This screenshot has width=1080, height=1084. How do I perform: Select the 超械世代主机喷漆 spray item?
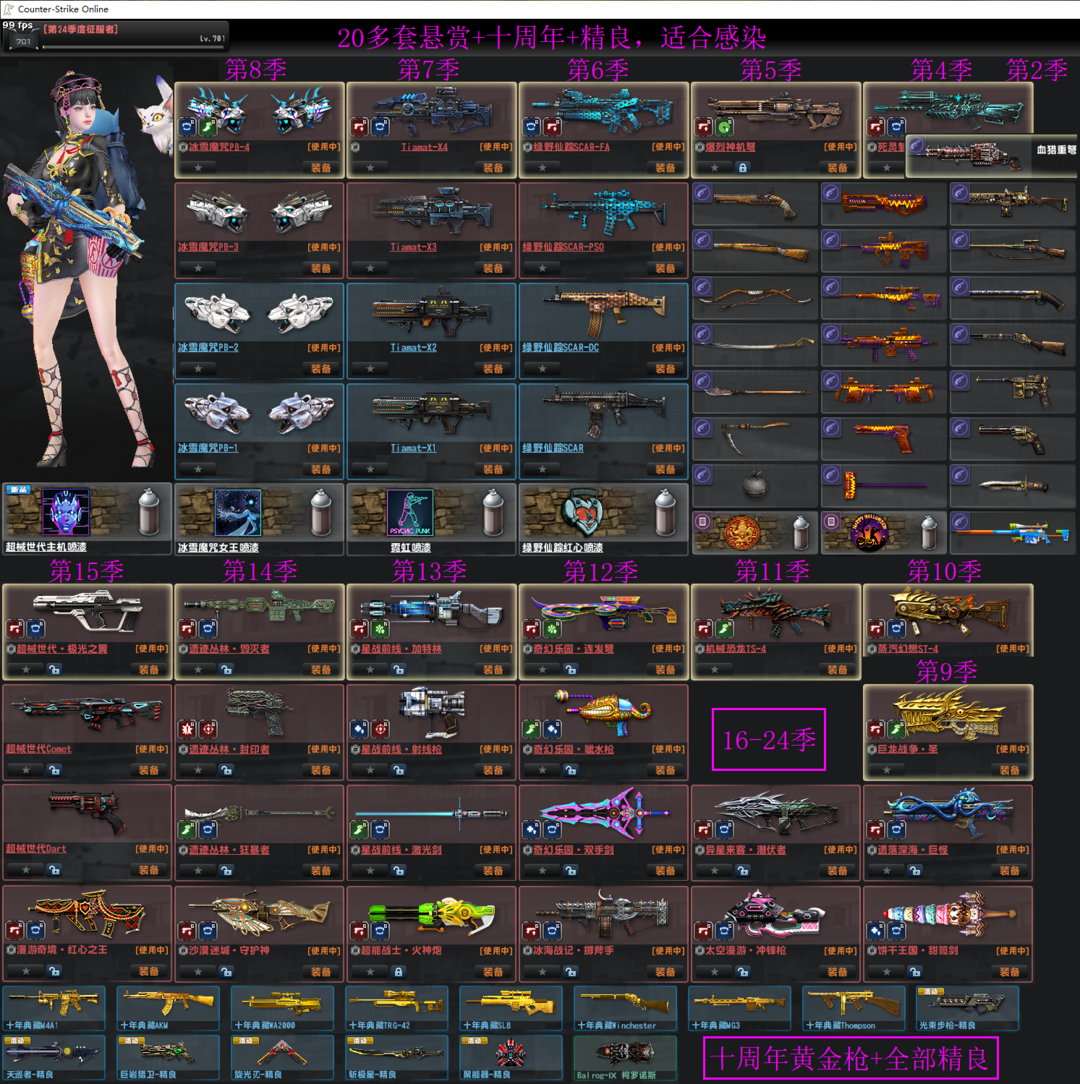86,518
